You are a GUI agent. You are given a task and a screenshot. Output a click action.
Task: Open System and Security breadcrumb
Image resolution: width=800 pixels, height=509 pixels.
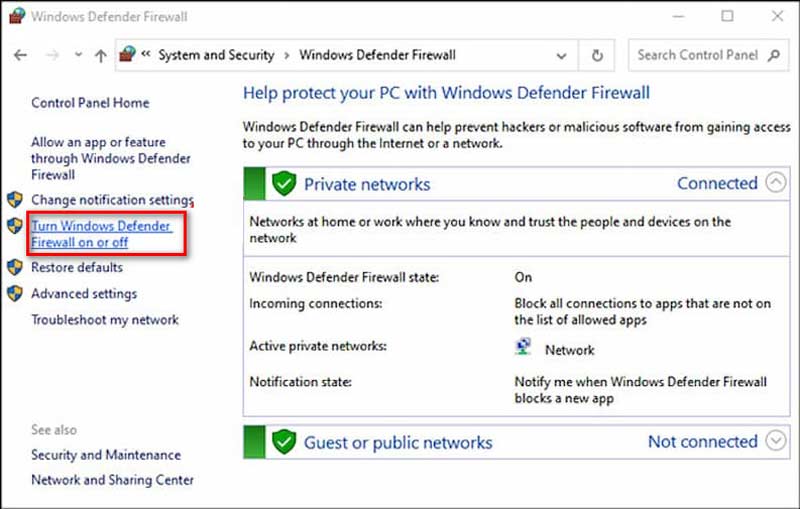(216, 55)
